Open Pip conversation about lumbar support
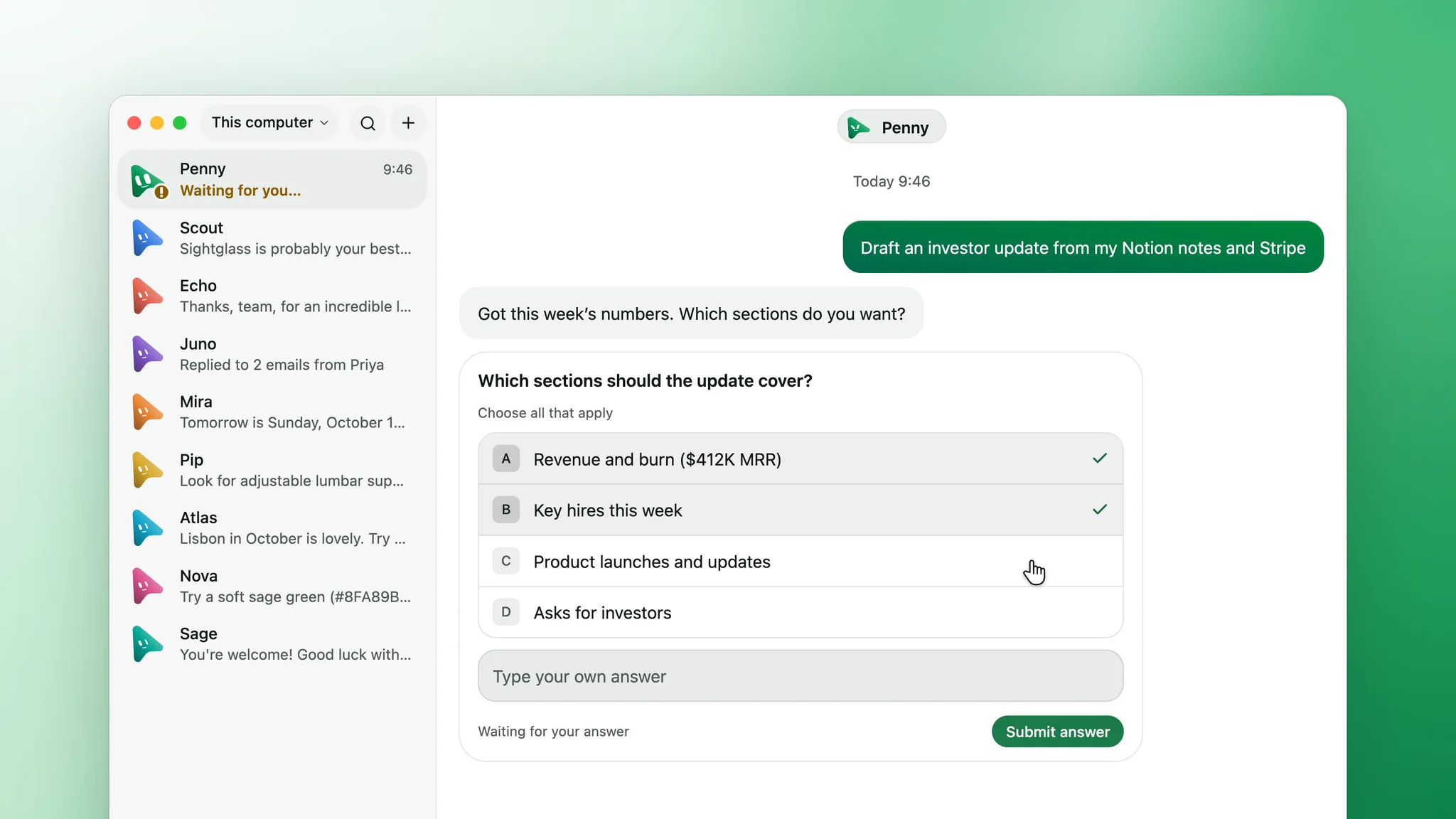The height and width of the screenshot is (819, 1456). point(272,470)
